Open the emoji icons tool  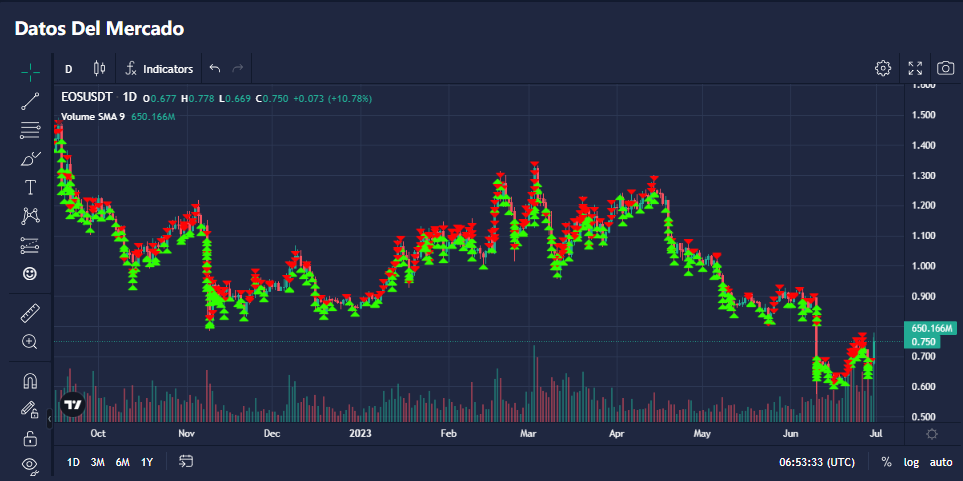pyautogui.click(x=30, y=273)
